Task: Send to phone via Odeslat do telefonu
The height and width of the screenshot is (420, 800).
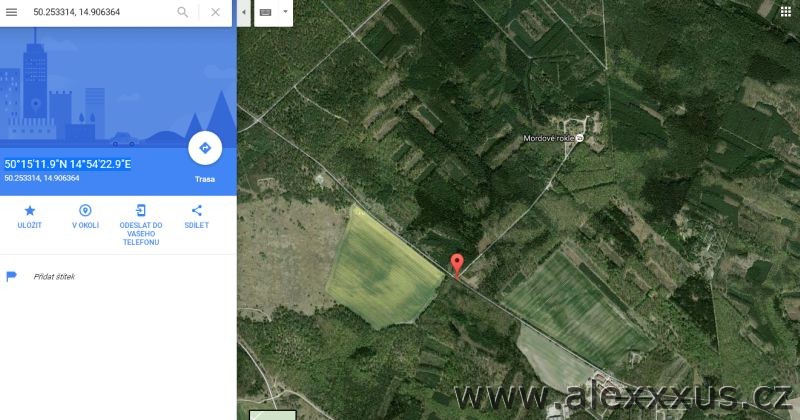Action: tap(141, 225)
